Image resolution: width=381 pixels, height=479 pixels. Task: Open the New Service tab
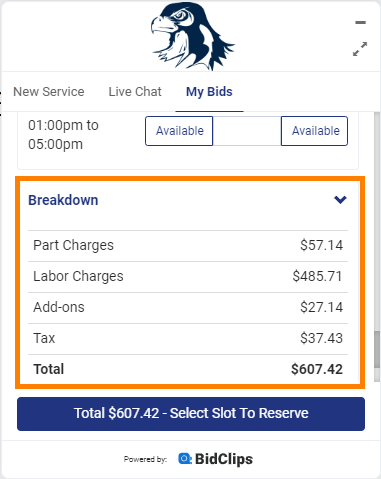coord(49,92)
